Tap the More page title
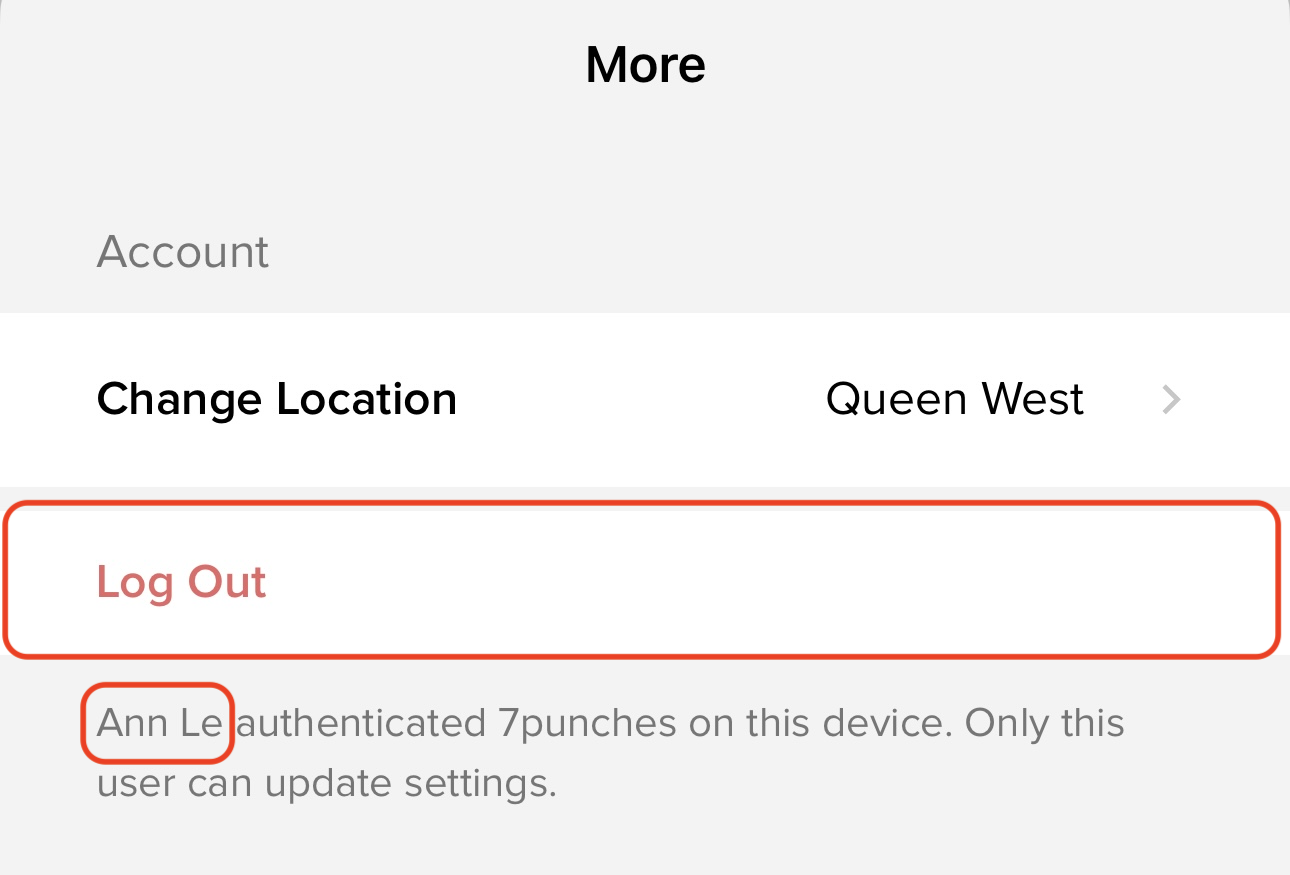Screen dimensions: 1290x875 (645, 65)
